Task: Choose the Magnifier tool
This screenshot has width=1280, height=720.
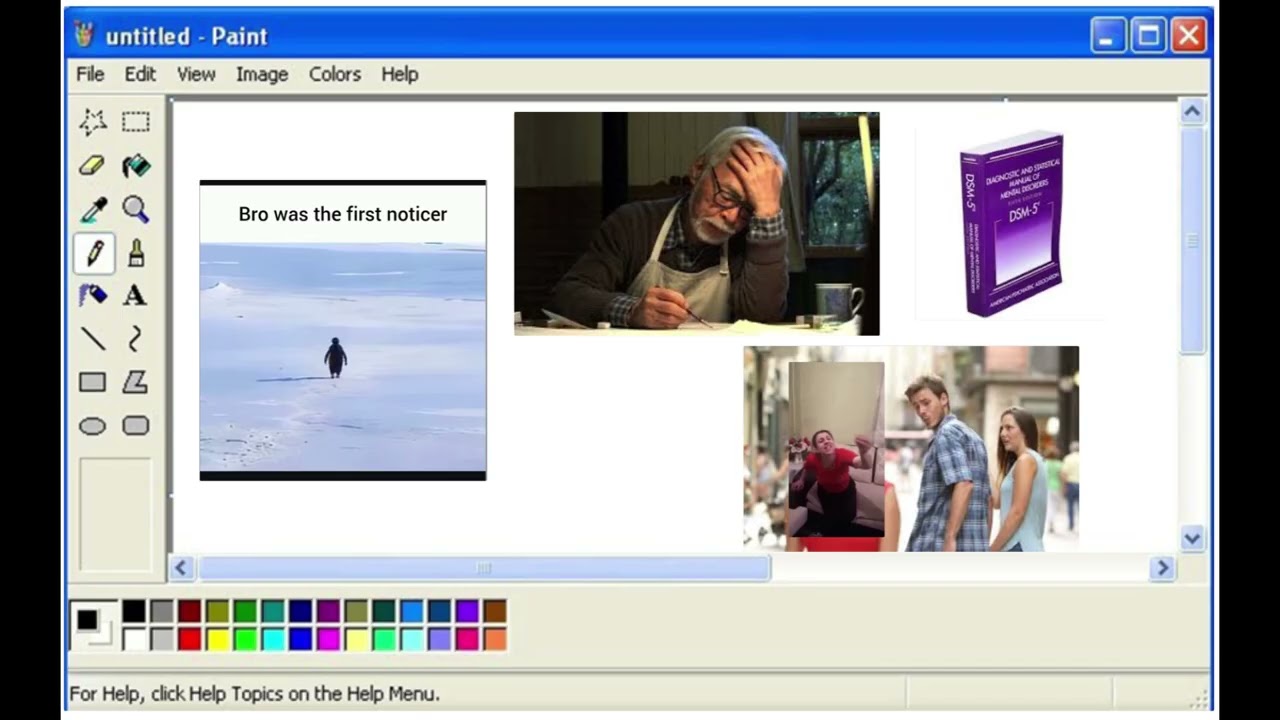Action: click(136, 209)
